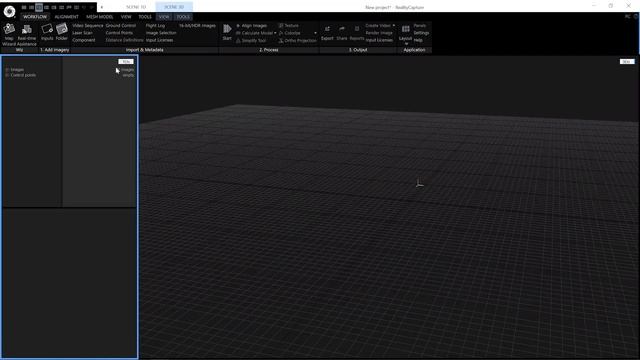Click the 3Ds view badge in the 3D view

point(627,62)
